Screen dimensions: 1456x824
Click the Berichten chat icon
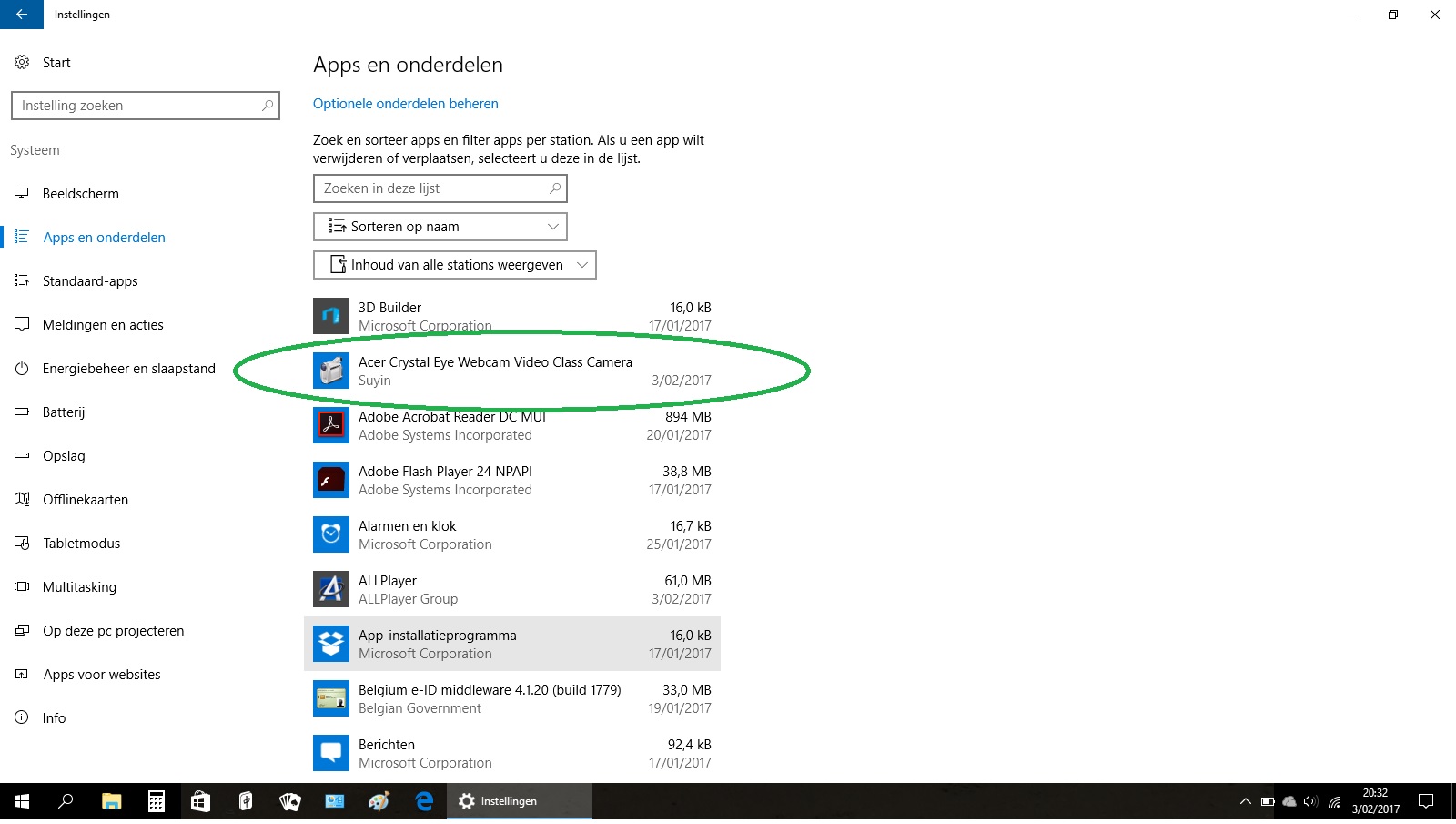pyautogui.click(x=331, y=753)
